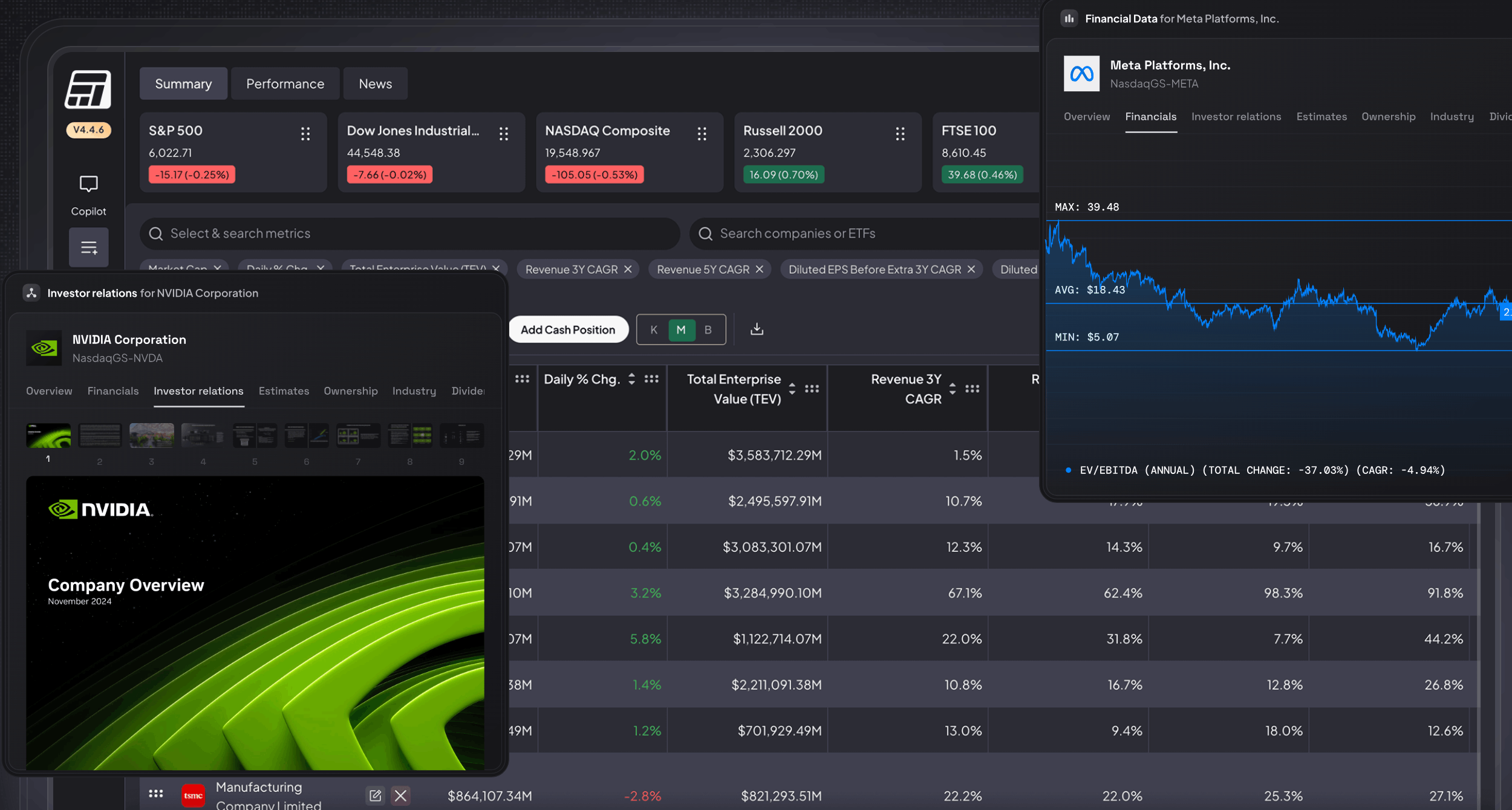Open NVIDIA Industry tab

tap(414, 391)
